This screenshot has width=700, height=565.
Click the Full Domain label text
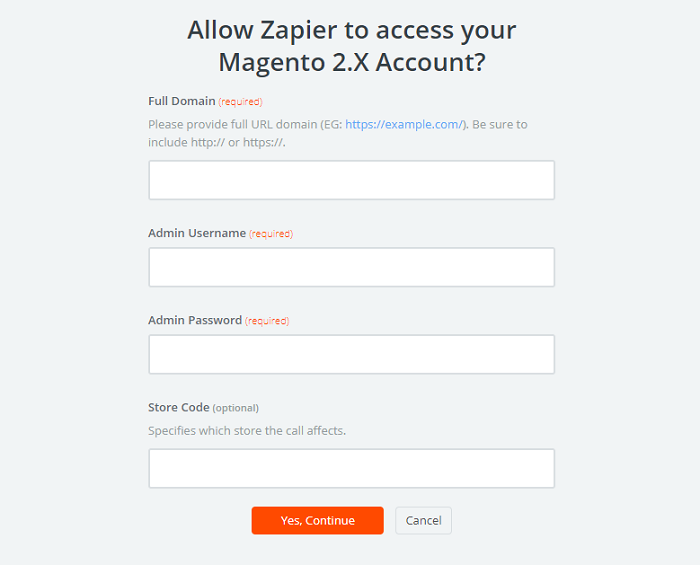(181, 101)
